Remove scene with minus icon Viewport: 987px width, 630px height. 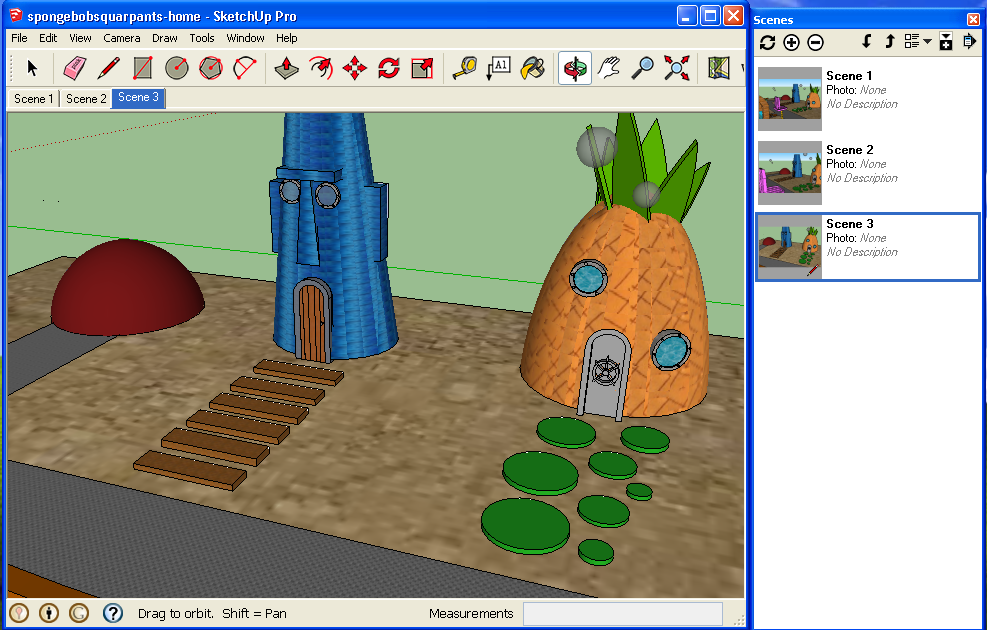tap(815, 42)
